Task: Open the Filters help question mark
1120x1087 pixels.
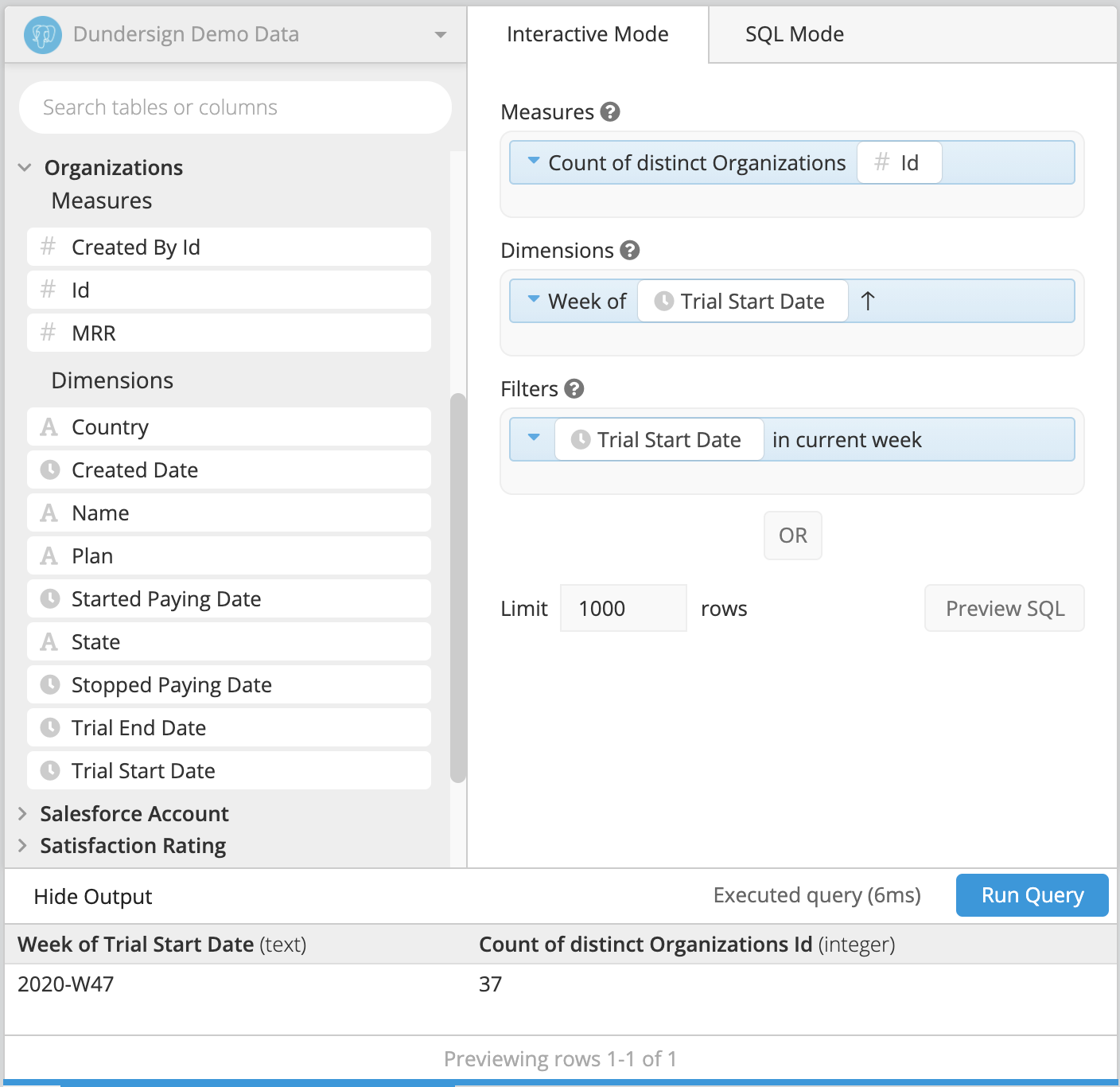Action: pyautogui.click(x=574, y=389)
